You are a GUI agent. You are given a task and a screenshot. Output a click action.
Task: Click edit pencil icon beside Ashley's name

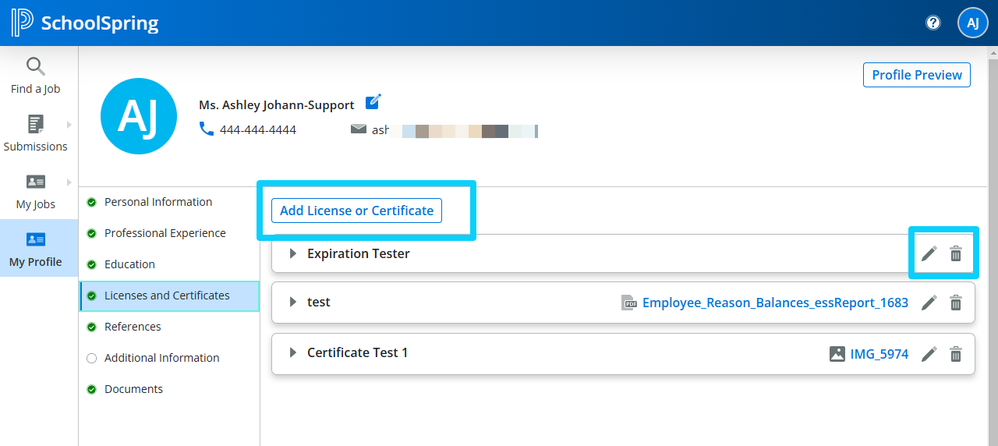(x=373, y=102)
